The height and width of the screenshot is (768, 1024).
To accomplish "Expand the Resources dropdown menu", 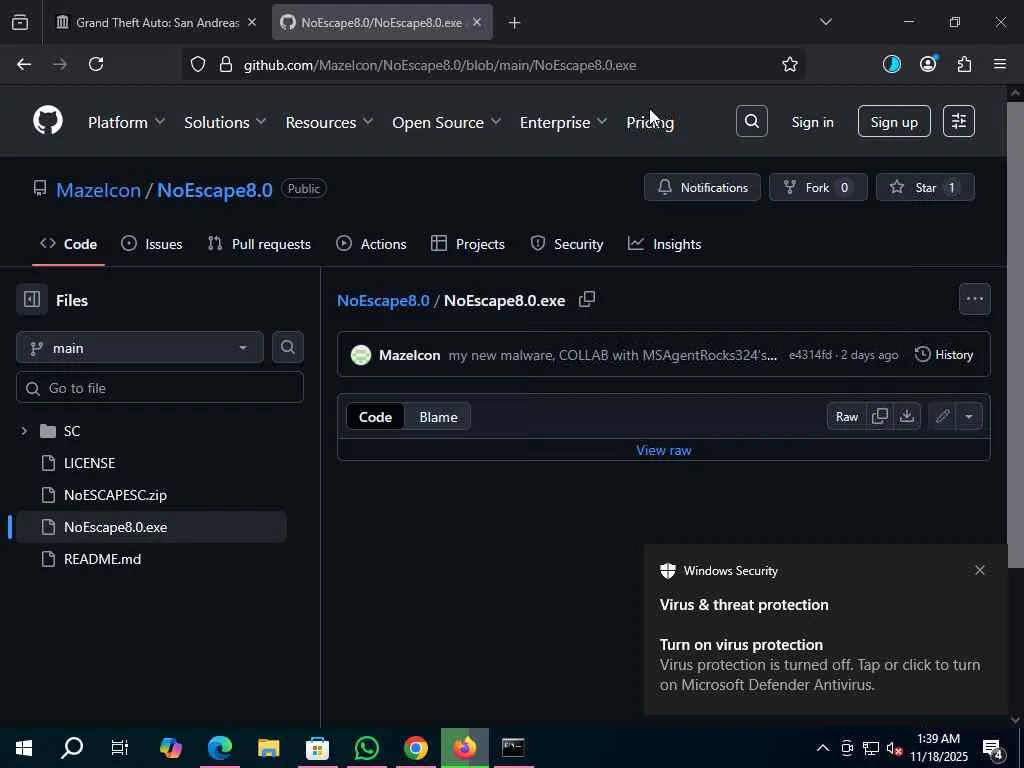I will tap(329, 122).
